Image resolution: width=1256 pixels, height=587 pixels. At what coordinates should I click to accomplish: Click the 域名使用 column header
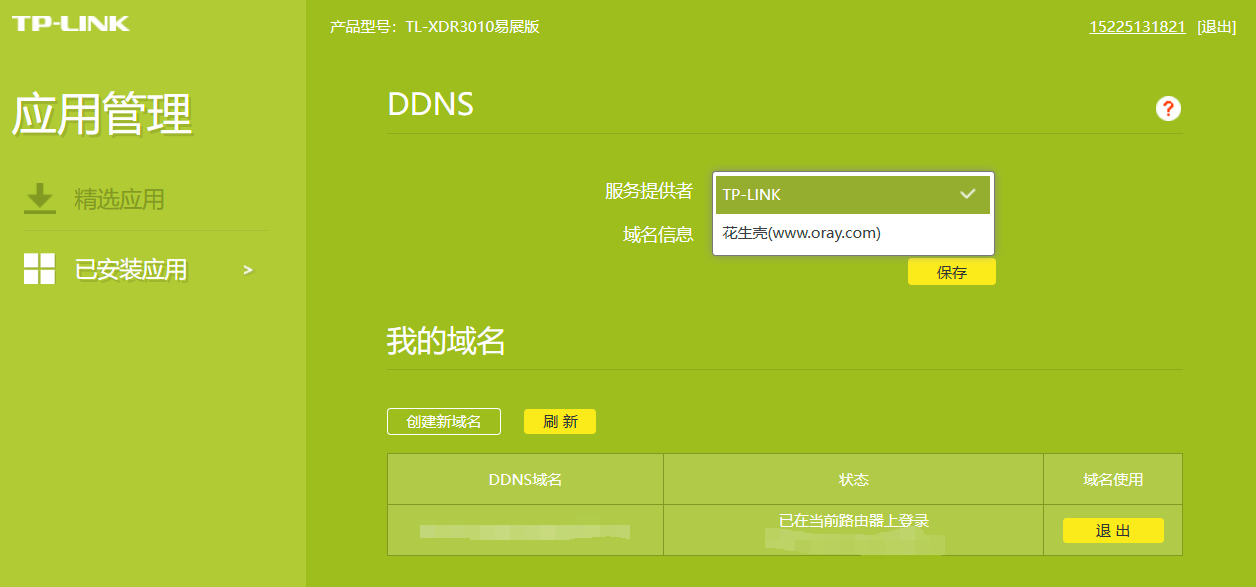pyautogui.click(x=1113, y=479)
